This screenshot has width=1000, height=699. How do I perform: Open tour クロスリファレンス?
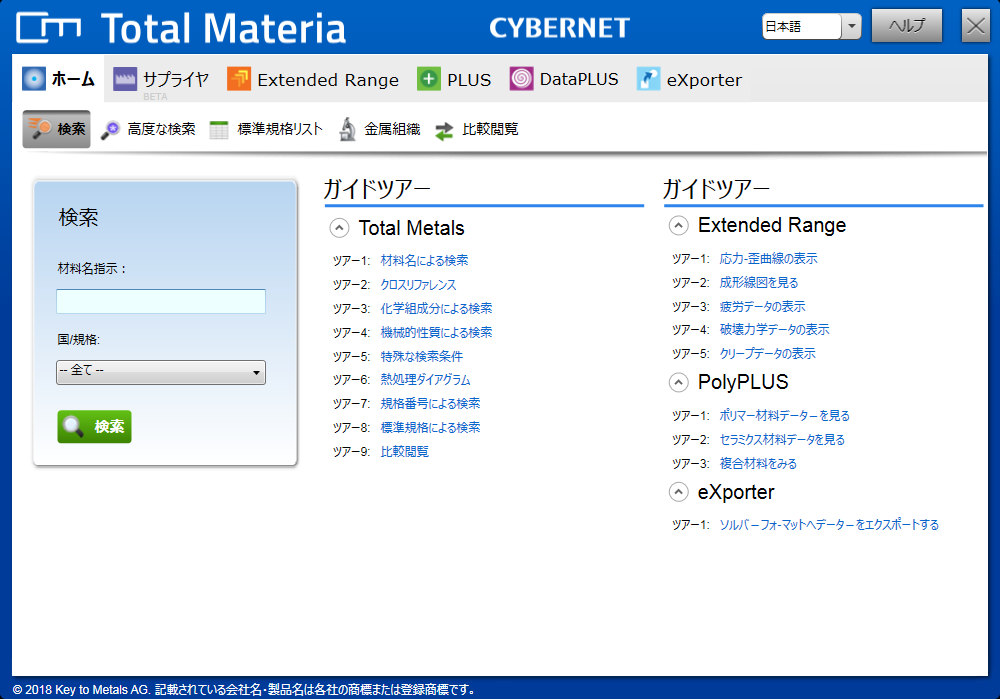[418, 284]
